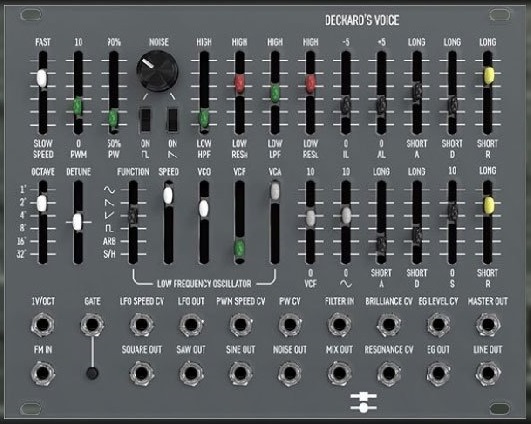Click the LINE OUT jack
Image resolution: width=531 pixels, height=424 pixels.
pos(488,373)
